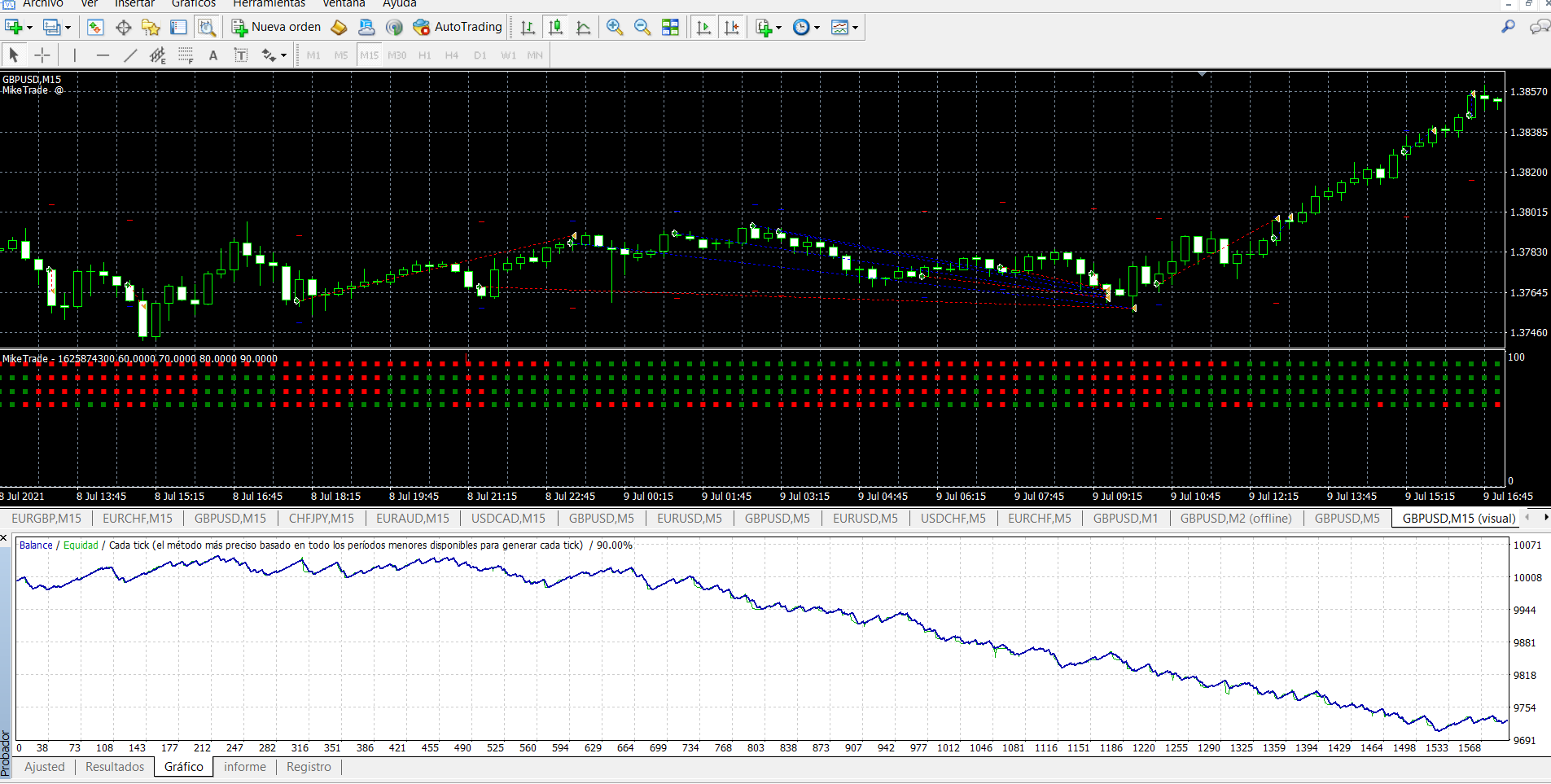
Task: Select the text label tool
Action: [213, 55]
